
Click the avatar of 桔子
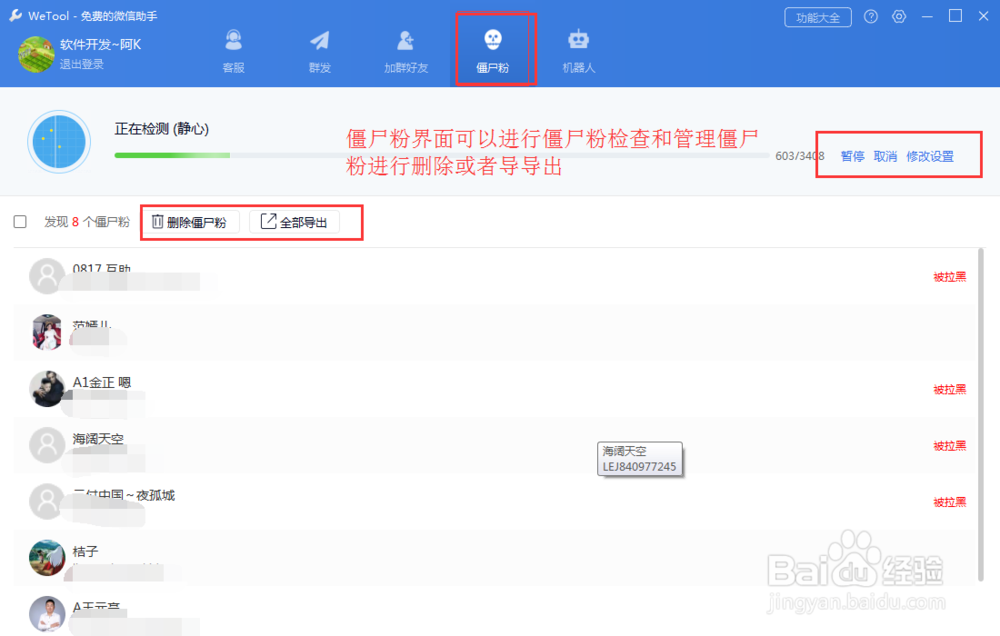pyautogui.click(x=47, y=558)
